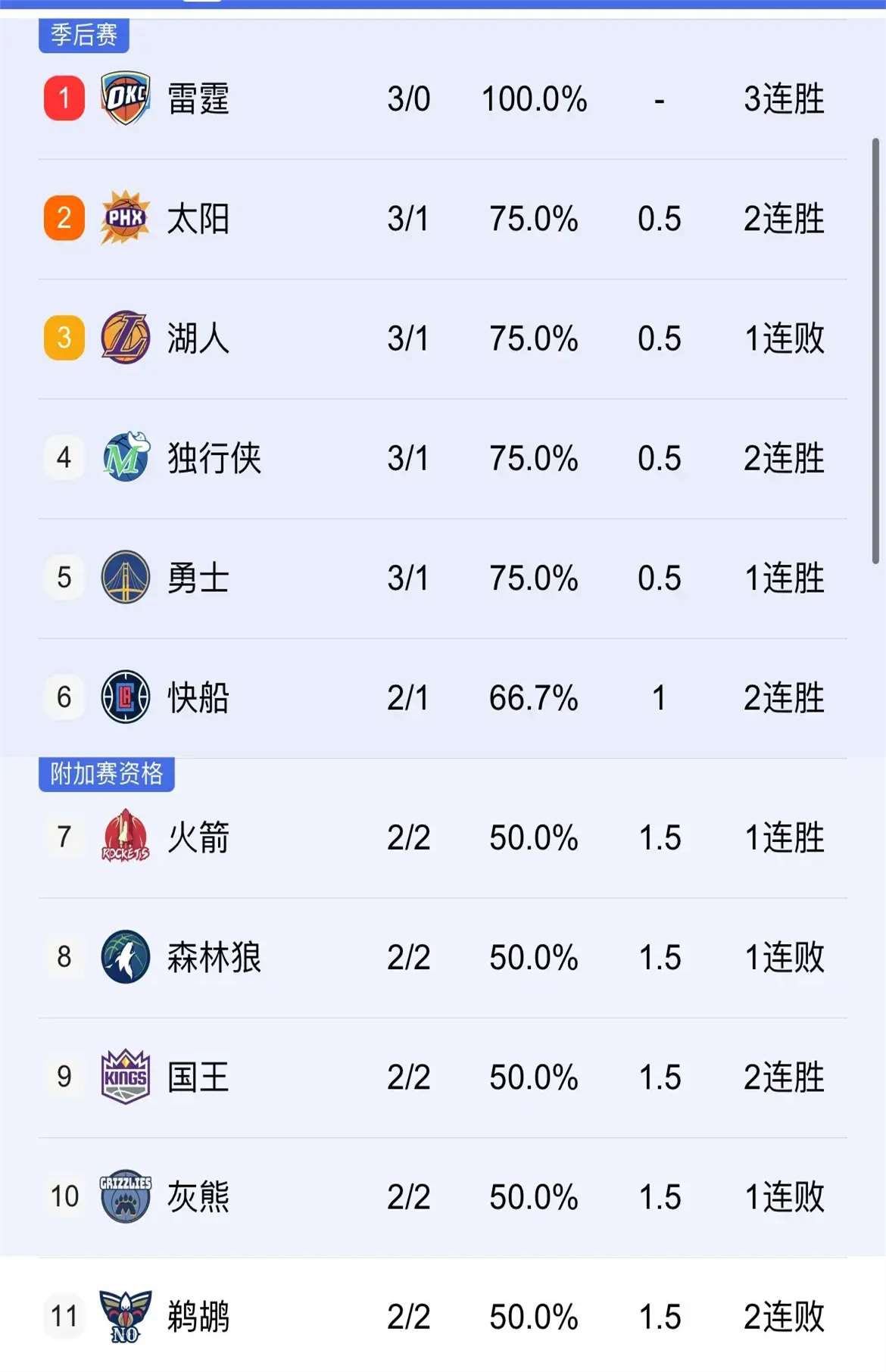Click the orange rank 2 badge
Screen dimensions: 886x1372
64,218
